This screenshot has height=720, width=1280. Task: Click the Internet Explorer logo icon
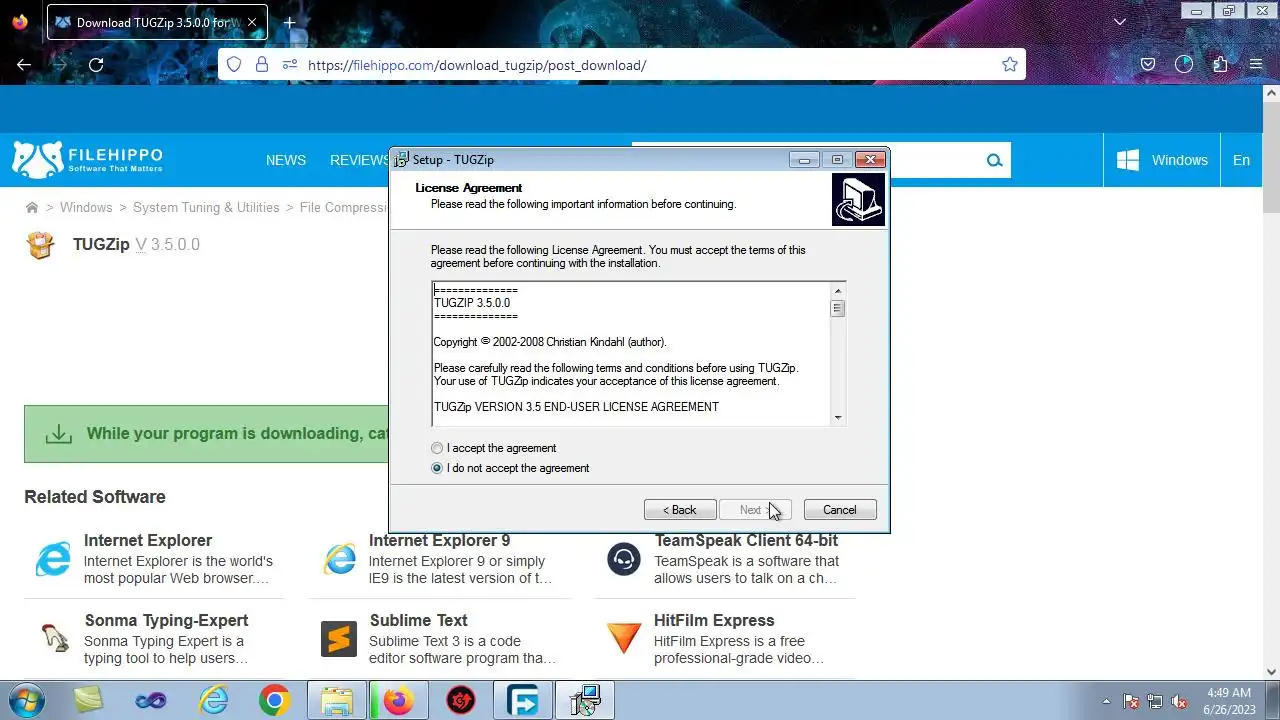click(x=54, y=559)
